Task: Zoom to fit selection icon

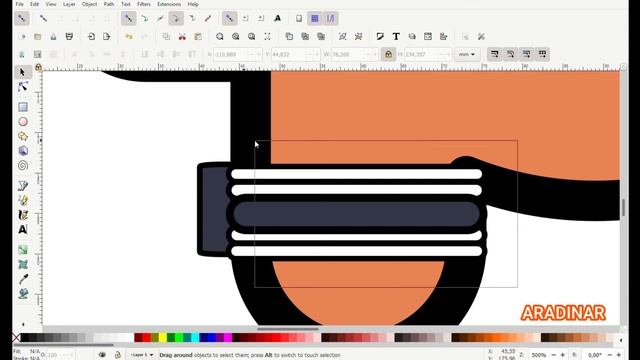Action: 220,37
